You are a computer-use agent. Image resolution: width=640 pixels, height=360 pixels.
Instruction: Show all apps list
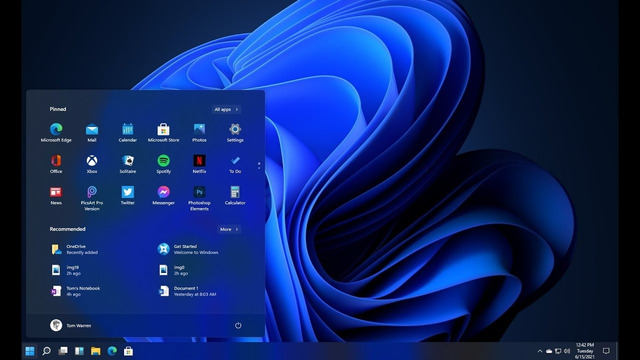click(227, 109)
